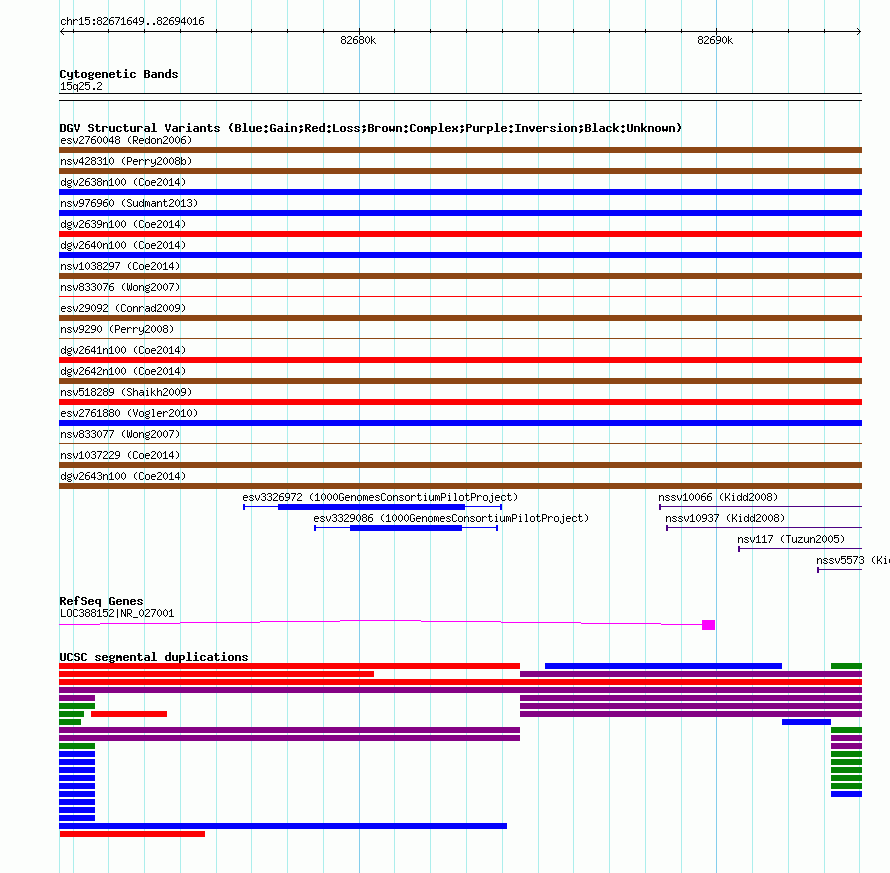Select the short red segmental duplication bar

[129, 714]
